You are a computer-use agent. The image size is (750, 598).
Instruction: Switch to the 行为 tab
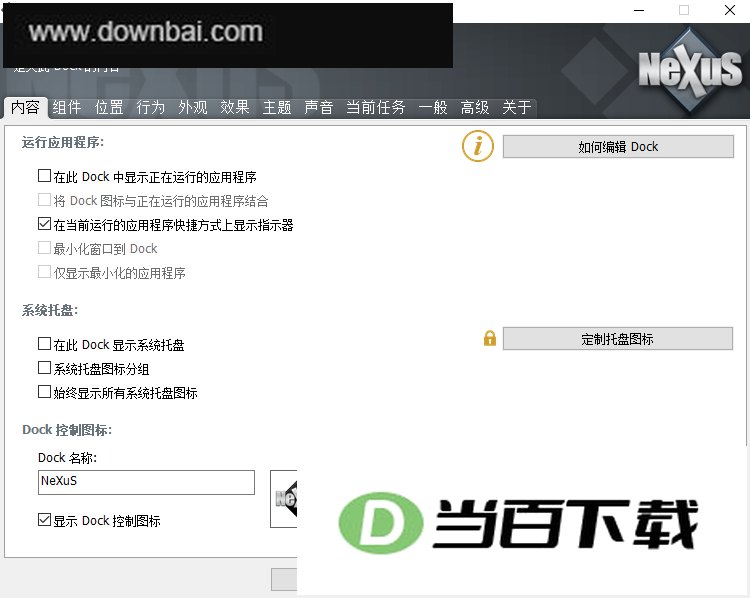(x=151, y=107)
